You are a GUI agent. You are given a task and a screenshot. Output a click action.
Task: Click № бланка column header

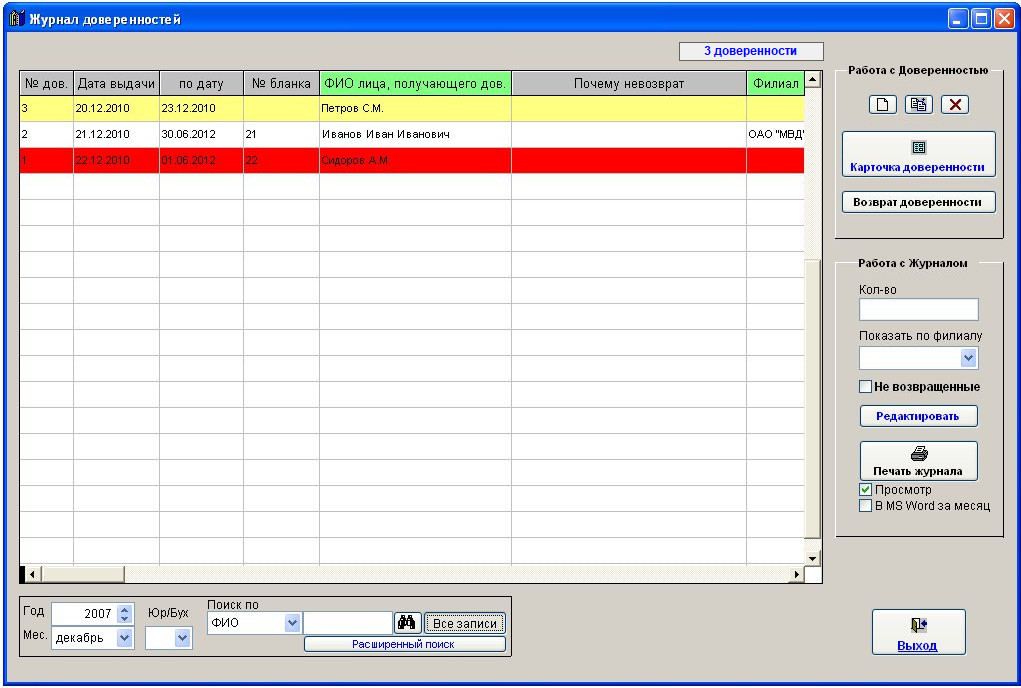click(x=281, y=83)
